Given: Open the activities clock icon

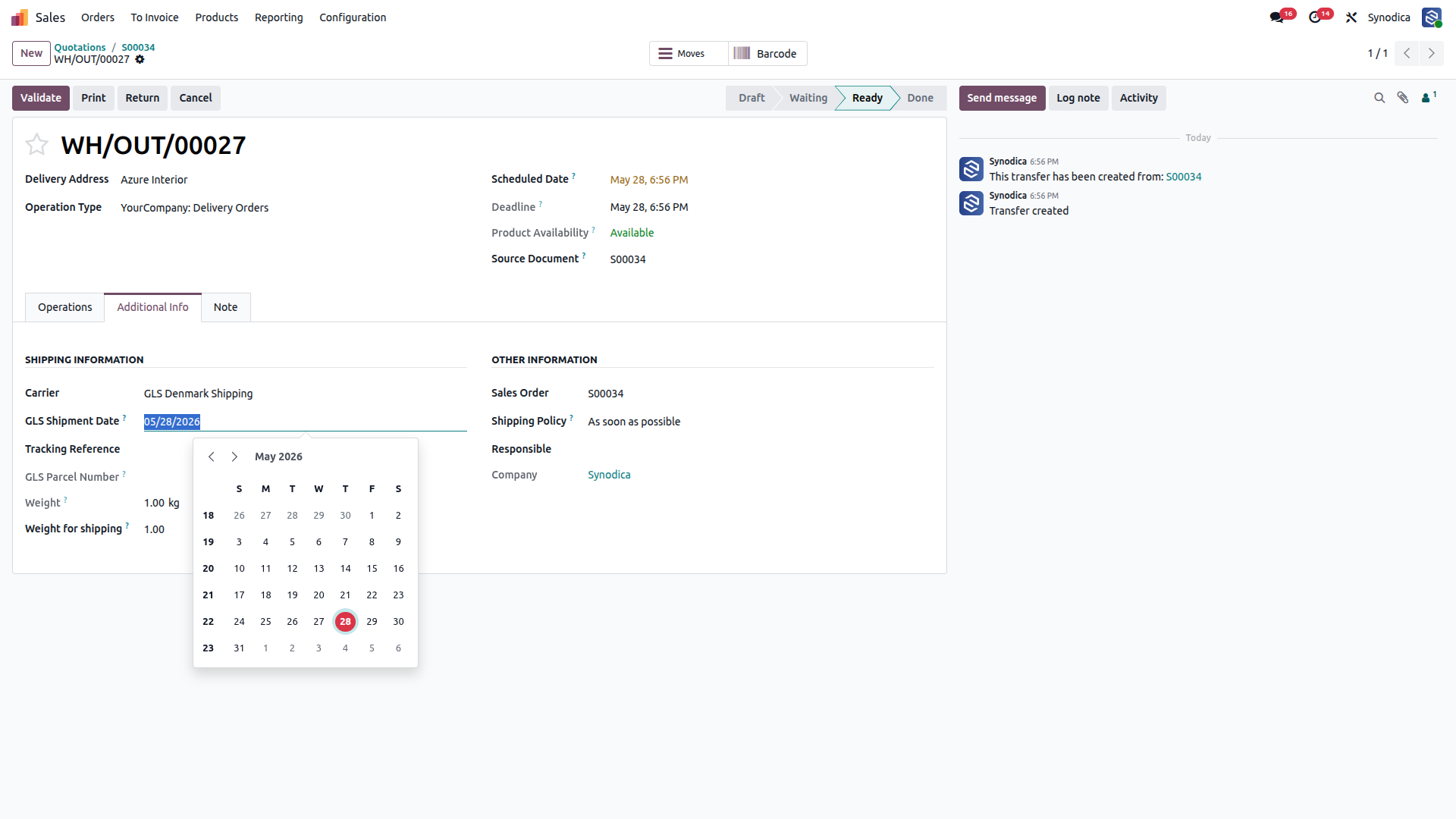Looking at the screenshot, I should [1315, 17].
